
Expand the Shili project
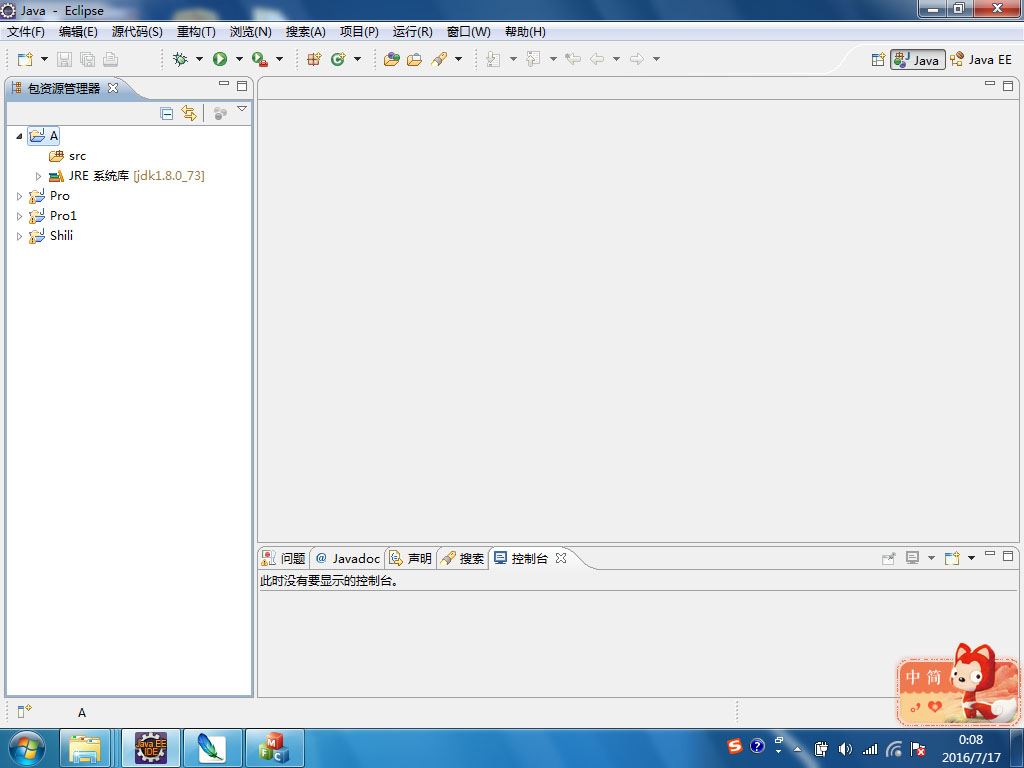(19, 236)
